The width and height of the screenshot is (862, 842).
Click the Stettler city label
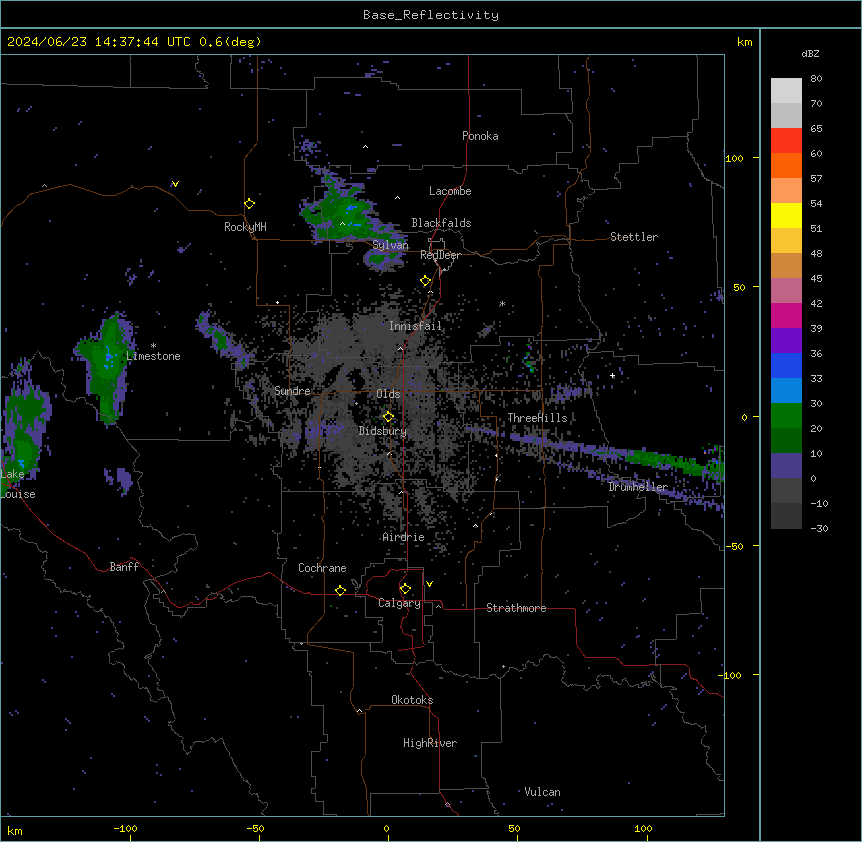(x=633, y=237)
